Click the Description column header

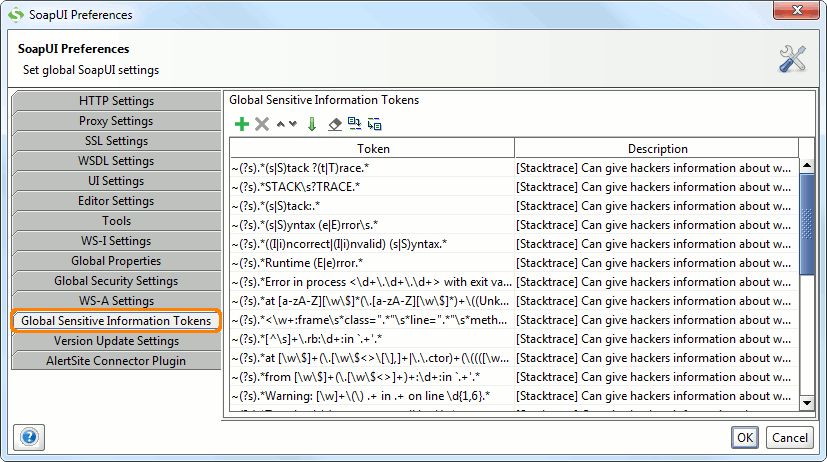657,149
